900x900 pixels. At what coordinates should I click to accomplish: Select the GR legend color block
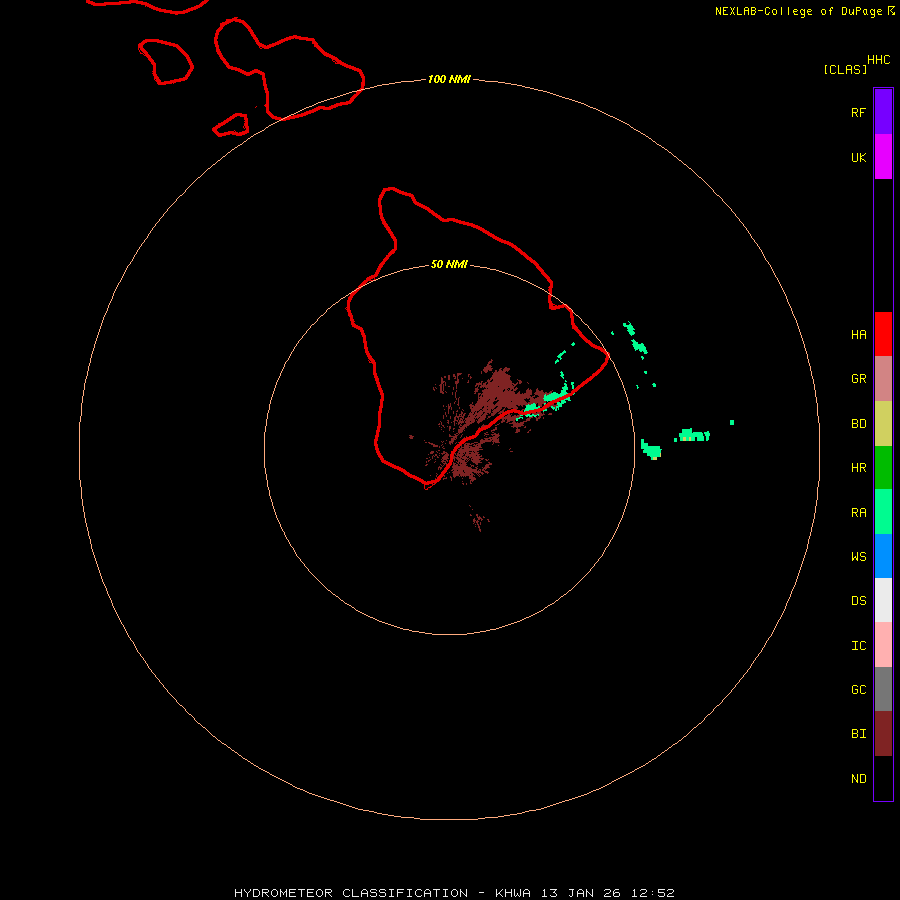(x=883, y=379)
